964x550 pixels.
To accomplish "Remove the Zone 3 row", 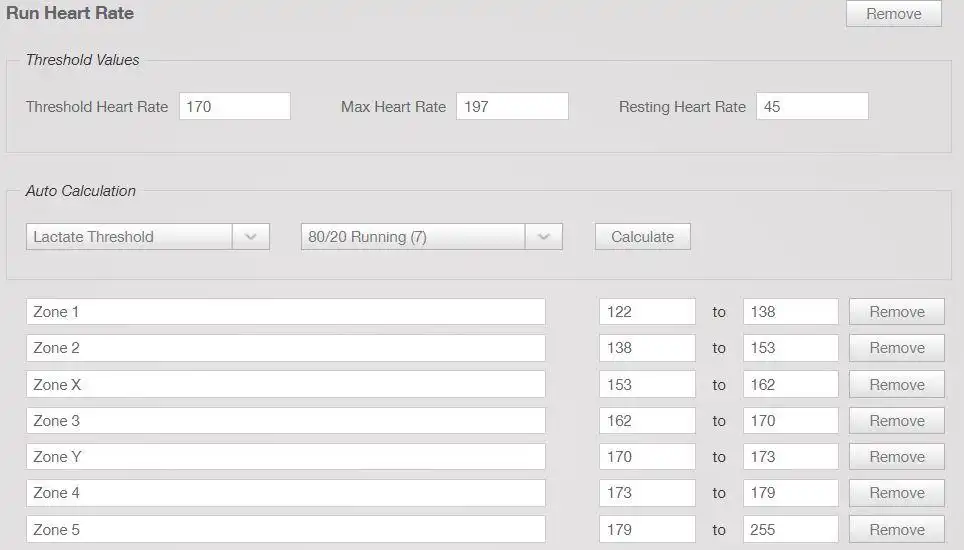I will point(897,421).
